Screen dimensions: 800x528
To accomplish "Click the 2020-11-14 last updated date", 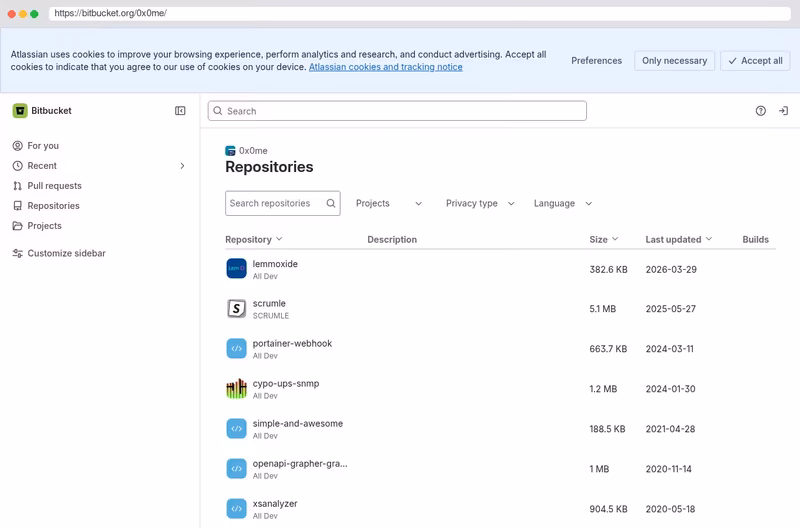I will (x=668, y=469).
